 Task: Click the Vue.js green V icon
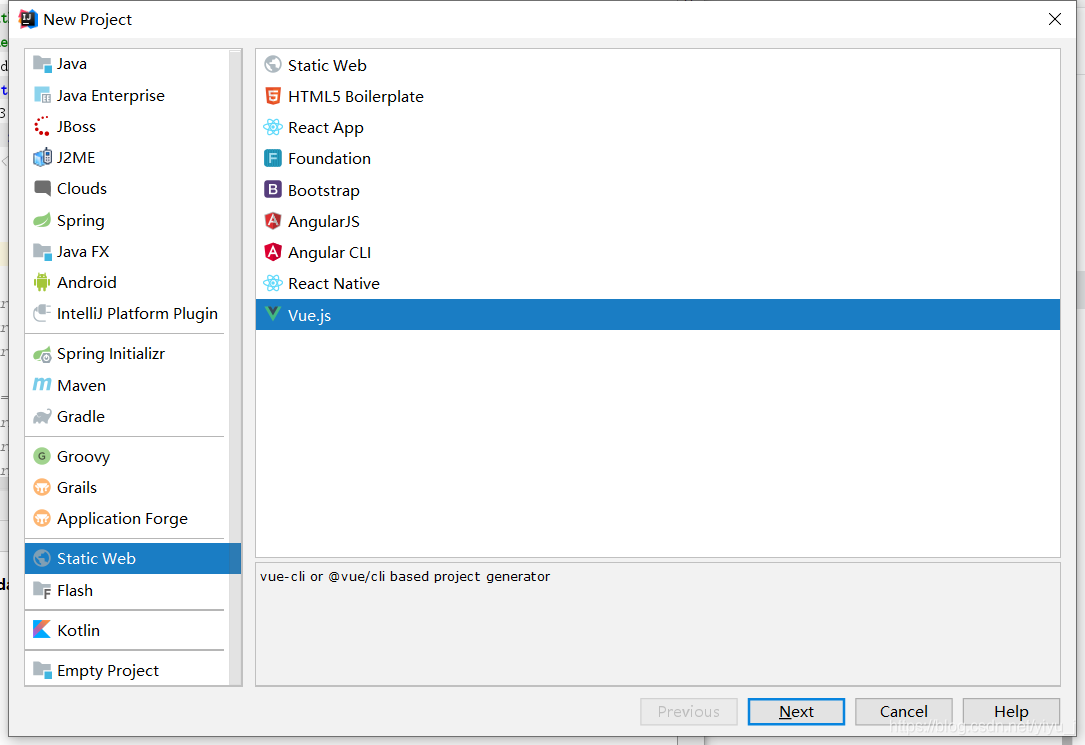(x=273, y=315)
